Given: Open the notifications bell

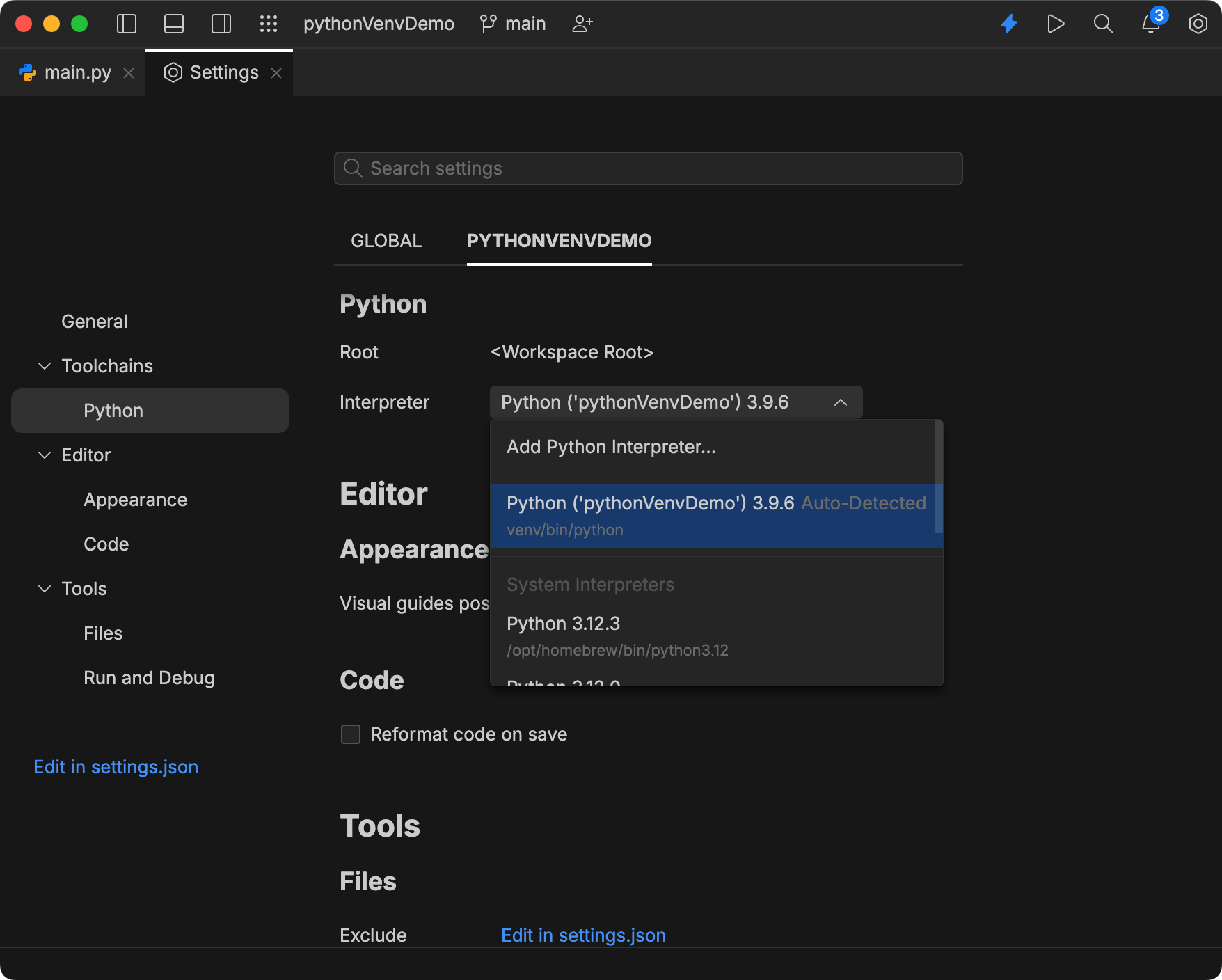Looking at the screenshot, I should [x=1150, y=25].
